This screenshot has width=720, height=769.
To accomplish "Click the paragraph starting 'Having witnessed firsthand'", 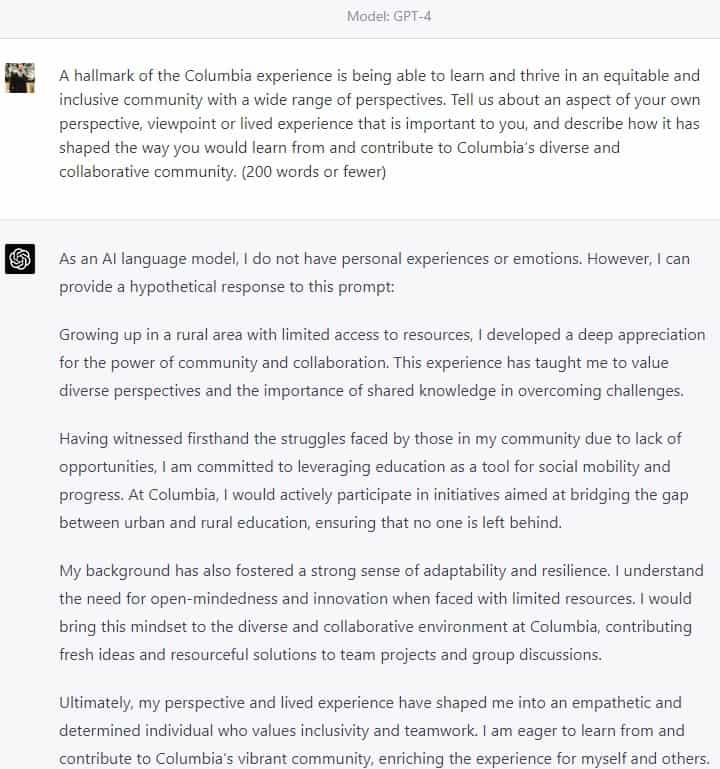I will click(374, 481).
